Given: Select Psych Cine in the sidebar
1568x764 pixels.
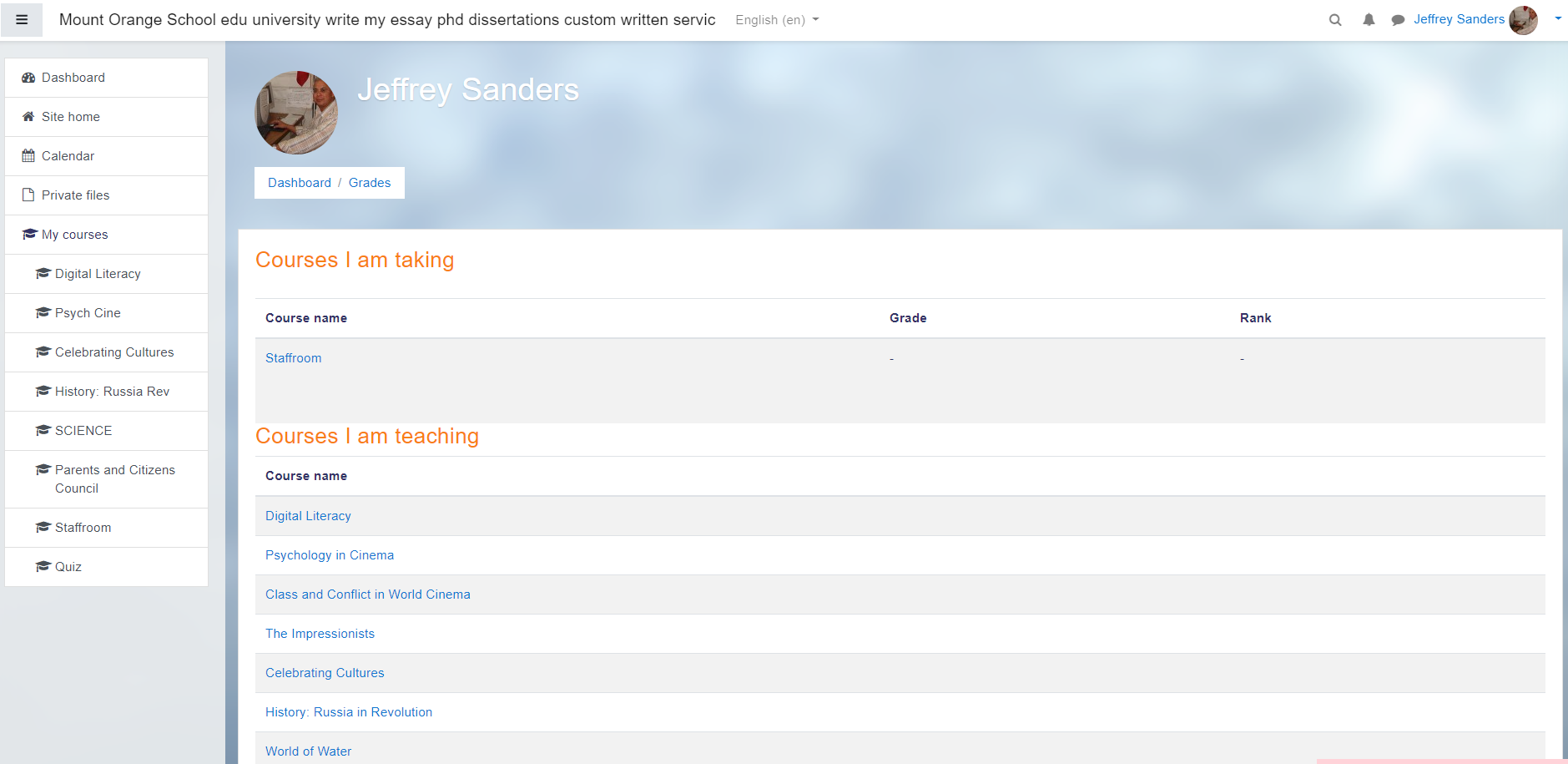Looking at the screenshot, I should 88,313.
